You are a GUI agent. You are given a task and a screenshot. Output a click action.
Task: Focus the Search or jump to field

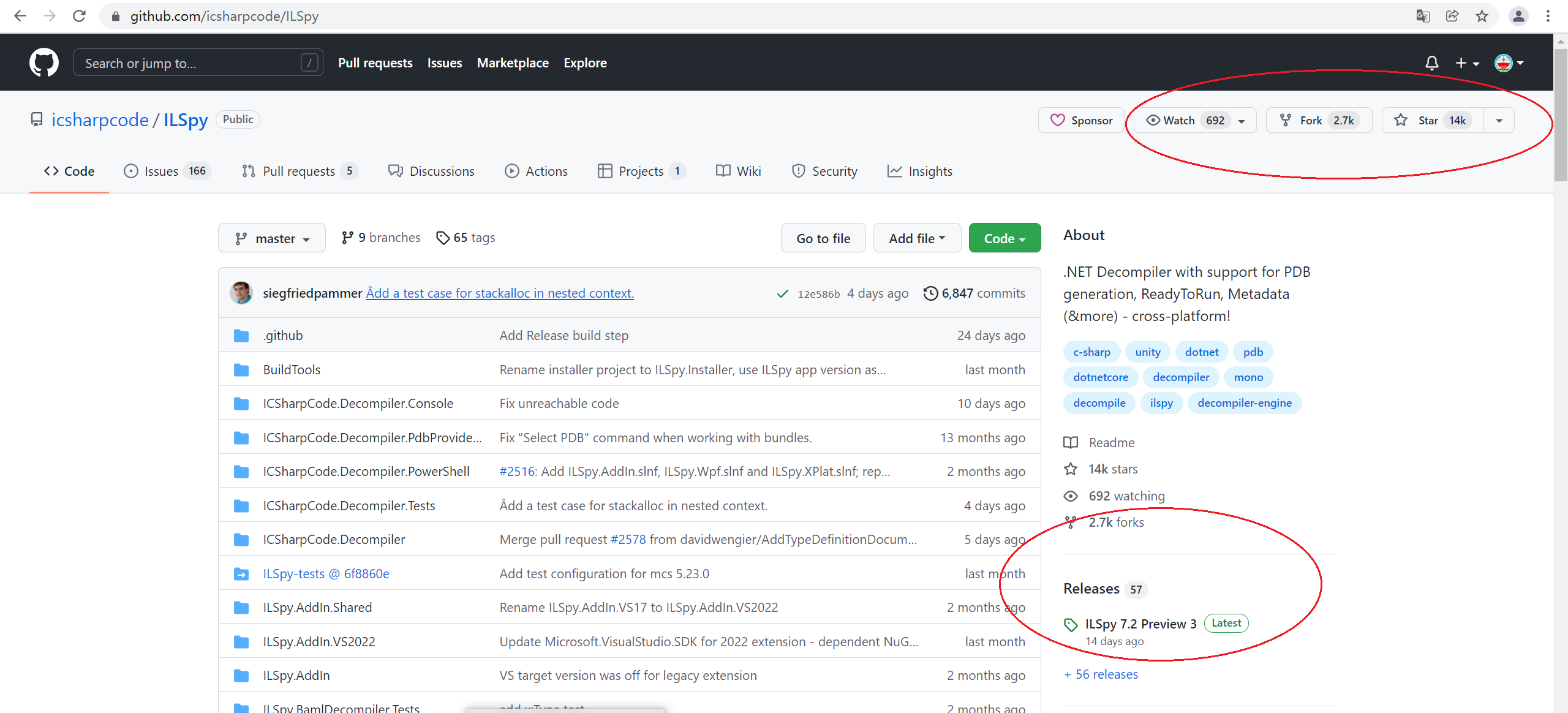pos(198,62)
